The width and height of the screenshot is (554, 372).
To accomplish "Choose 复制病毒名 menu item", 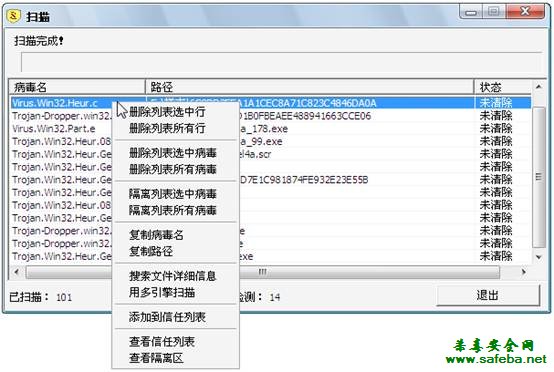I will tap(156, 235).
